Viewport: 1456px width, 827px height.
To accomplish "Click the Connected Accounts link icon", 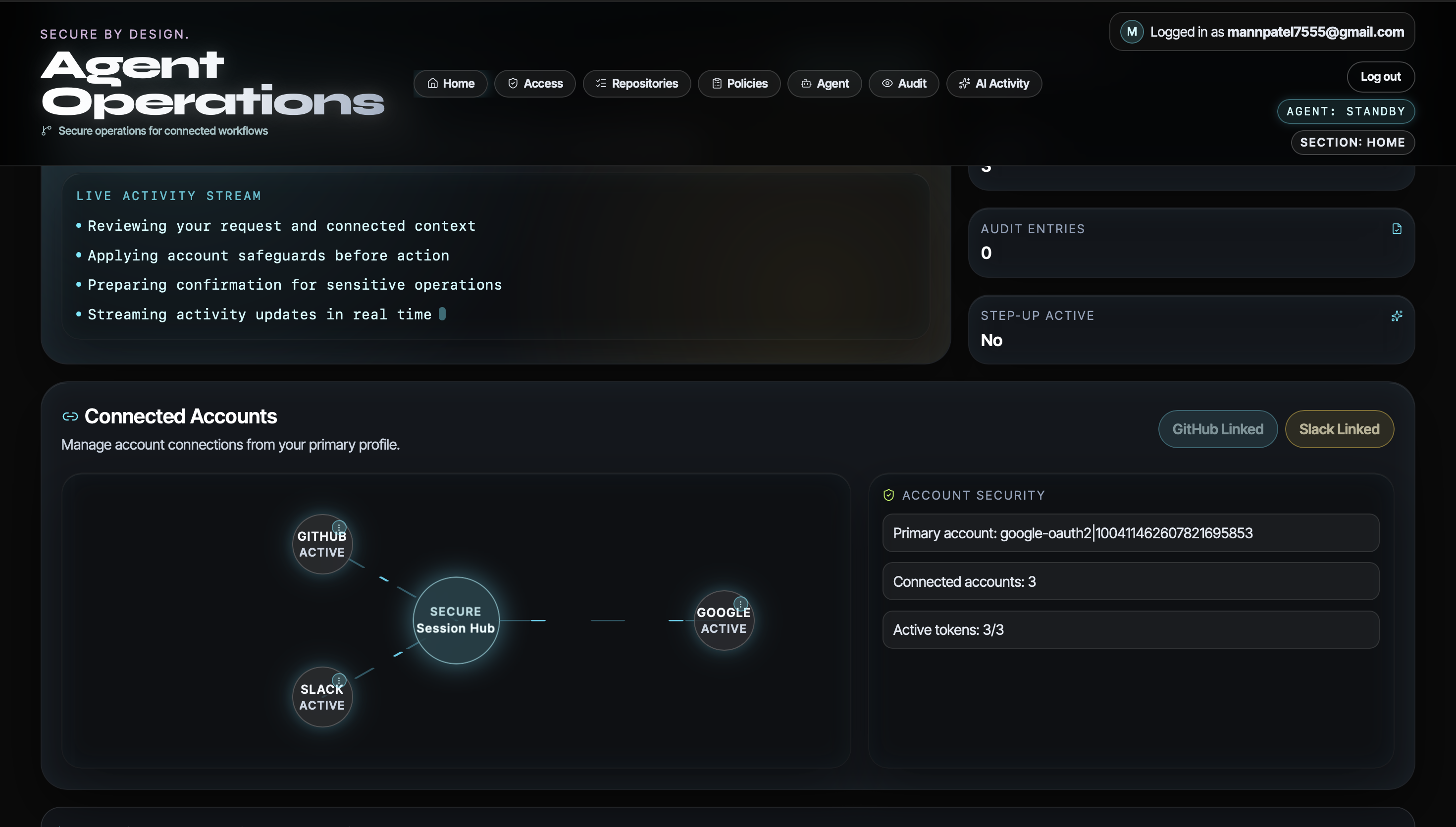I will click(x=70, y=417).
